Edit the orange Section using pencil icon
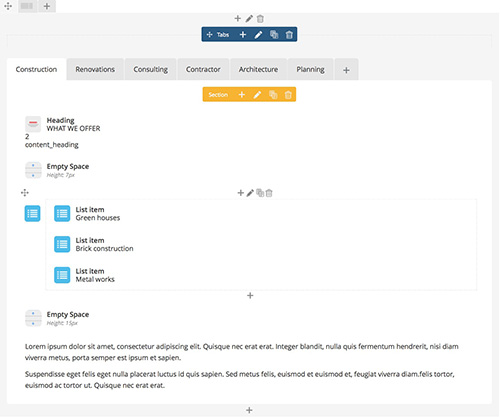 point(257,95)
